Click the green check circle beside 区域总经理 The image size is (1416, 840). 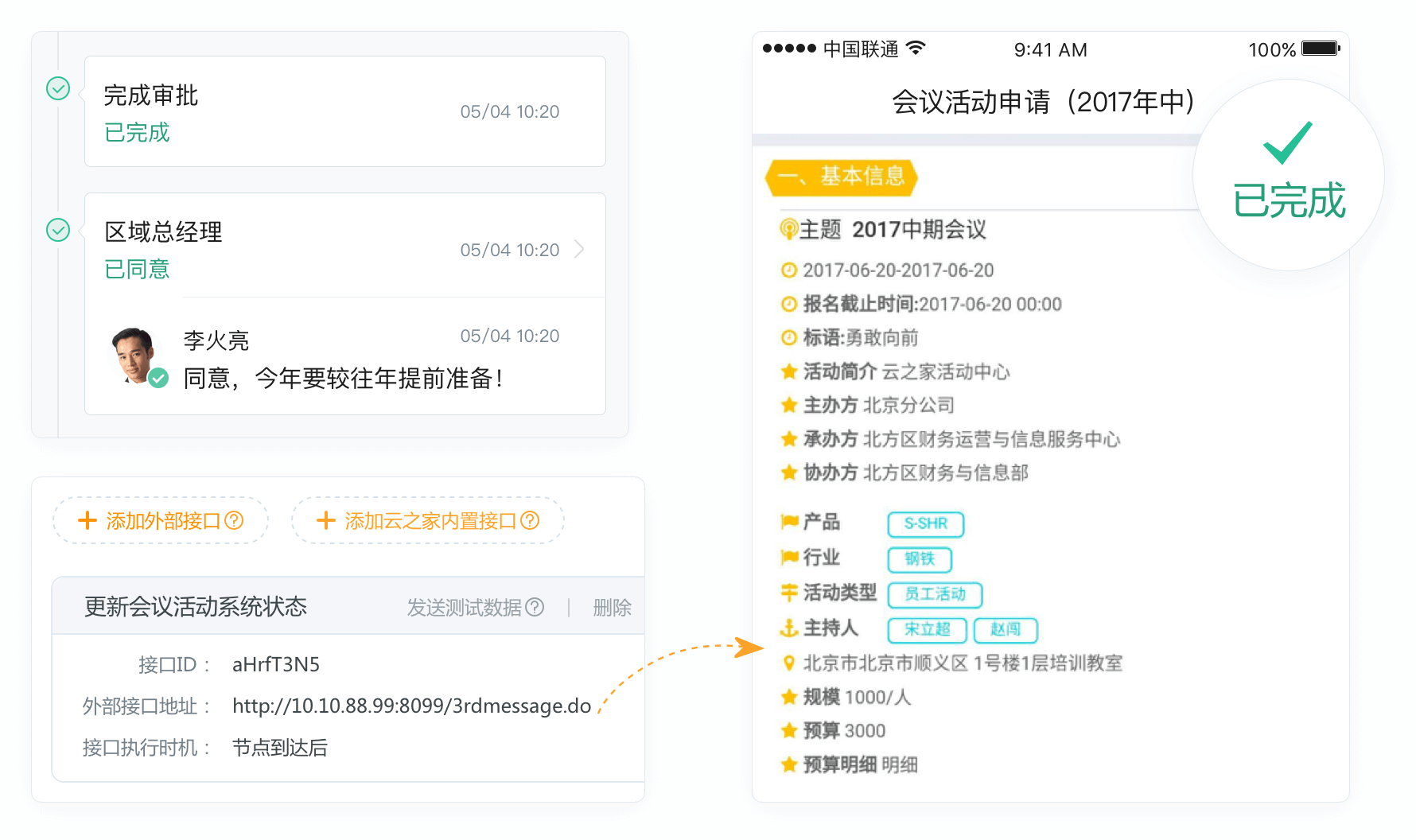[58, 230]
